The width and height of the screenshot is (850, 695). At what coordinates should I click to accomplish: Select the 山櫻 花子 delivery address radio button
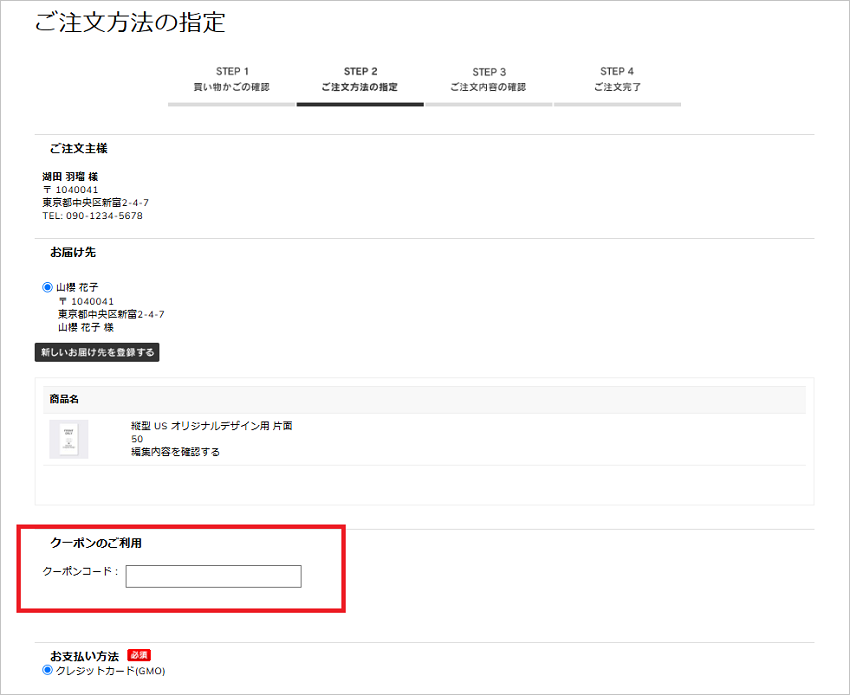pos(48,287)
